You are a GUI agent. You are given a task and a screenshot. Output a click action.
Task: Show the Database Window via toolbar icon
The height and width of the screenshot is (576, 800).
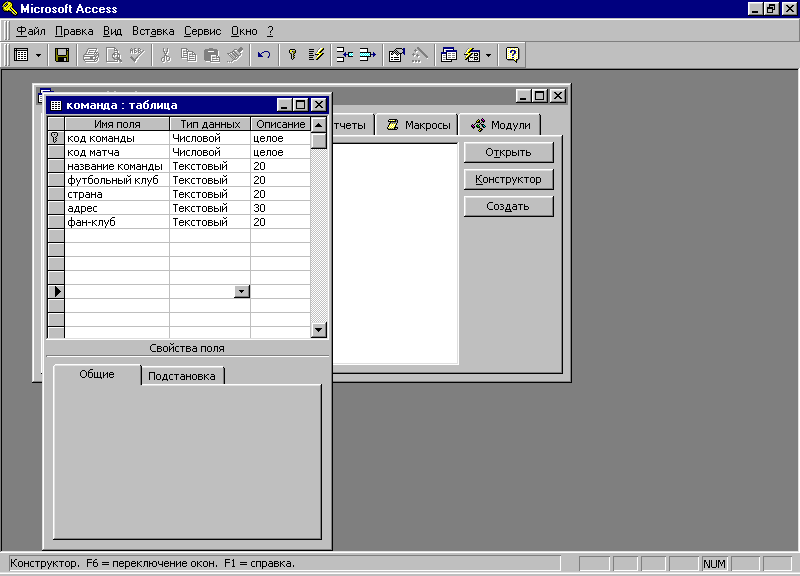point(448,55)
